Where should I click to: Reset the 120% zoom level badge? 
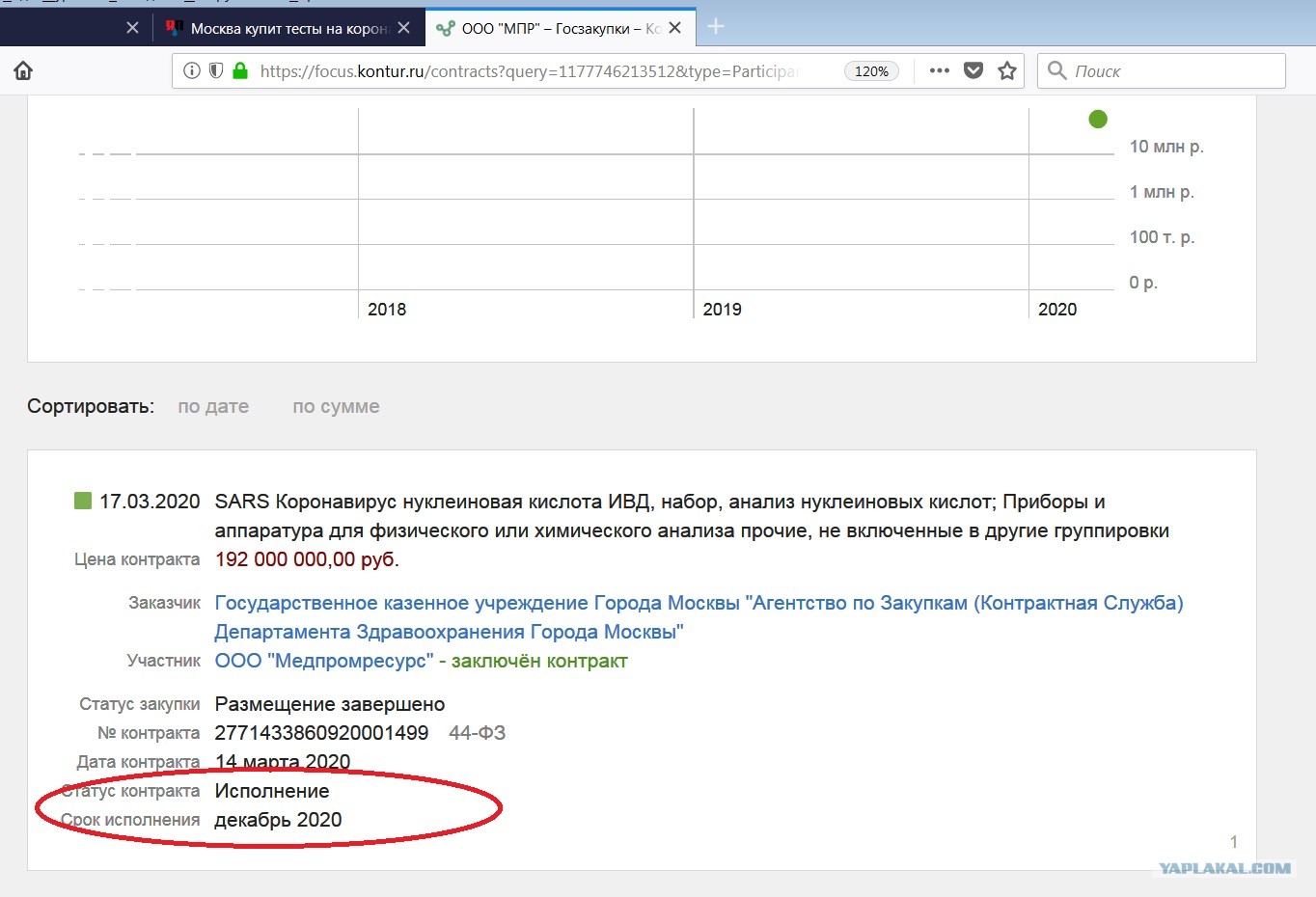click(871, 71)
